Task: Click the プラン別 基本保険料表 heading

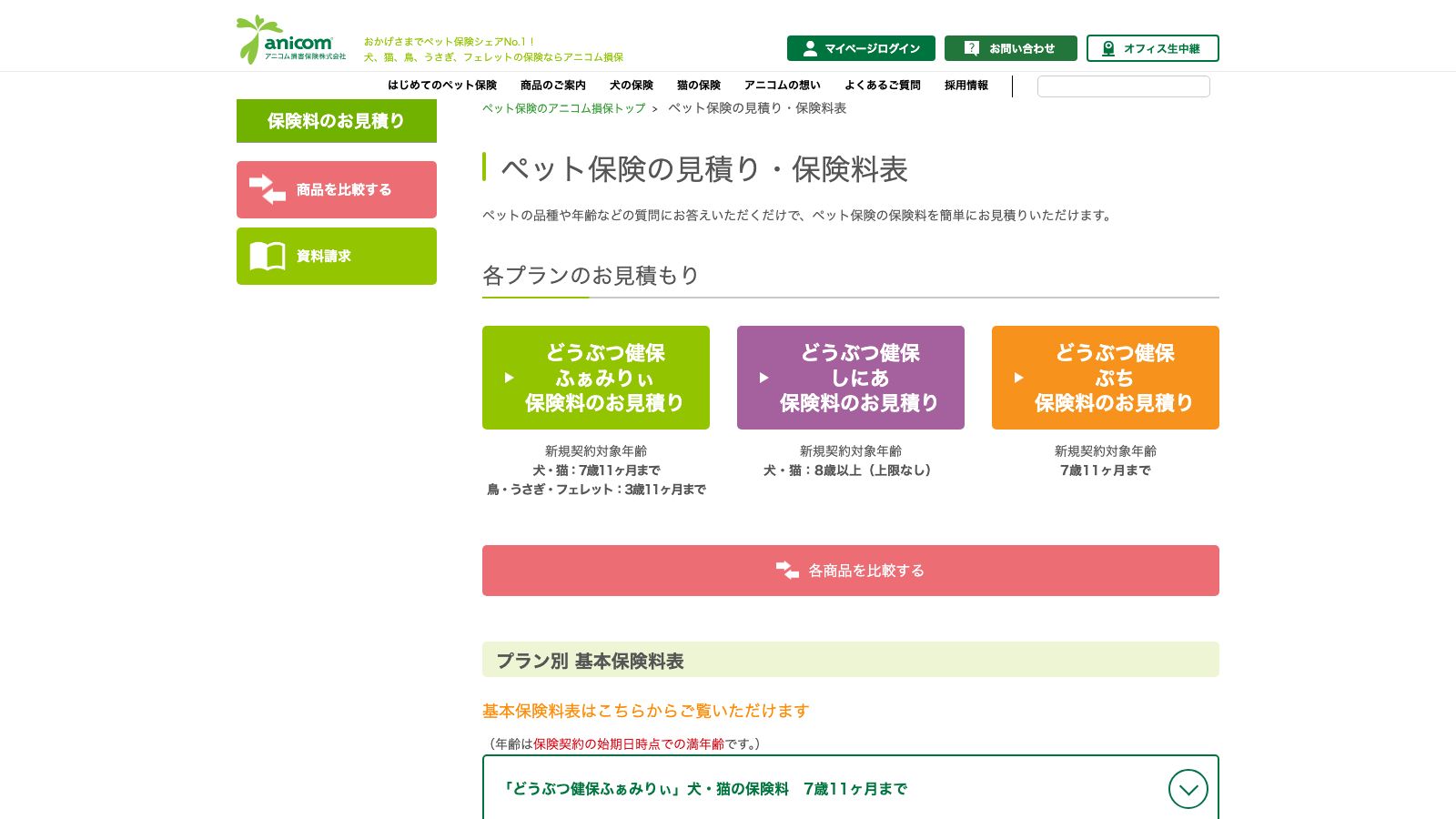Action: tap(590, 662)
